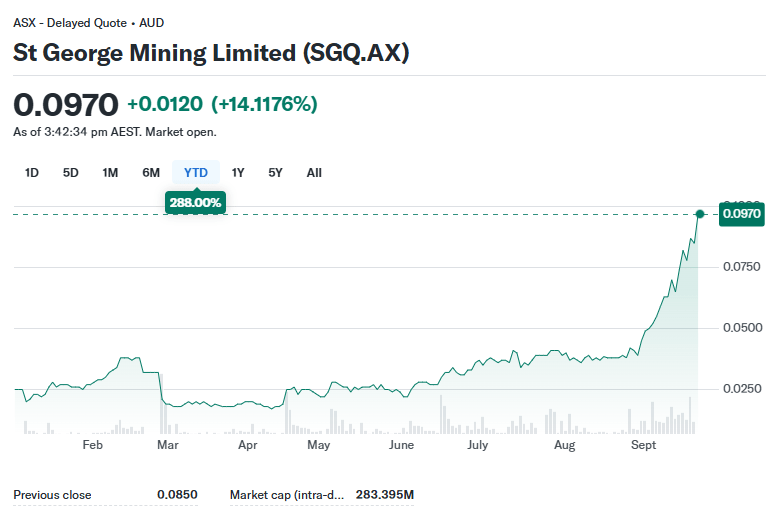The width and height of the screenshot is (774, 511).
Task: Select the 5Y time range
Action: [x=276, y=173]
